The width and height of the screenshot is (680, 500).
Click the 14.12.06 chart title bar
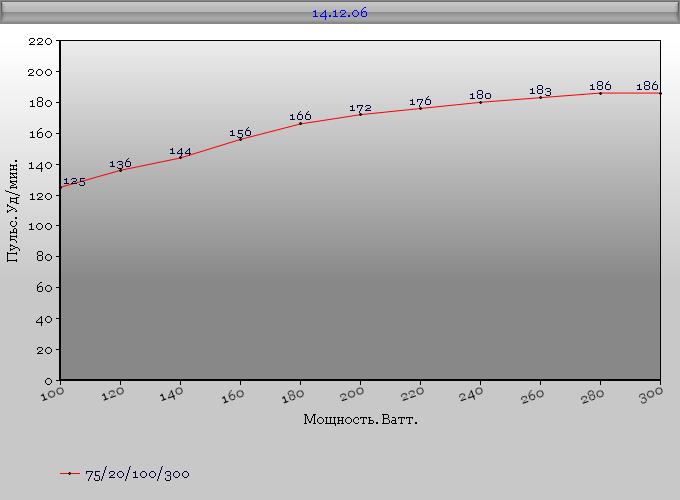pos(340,13)
